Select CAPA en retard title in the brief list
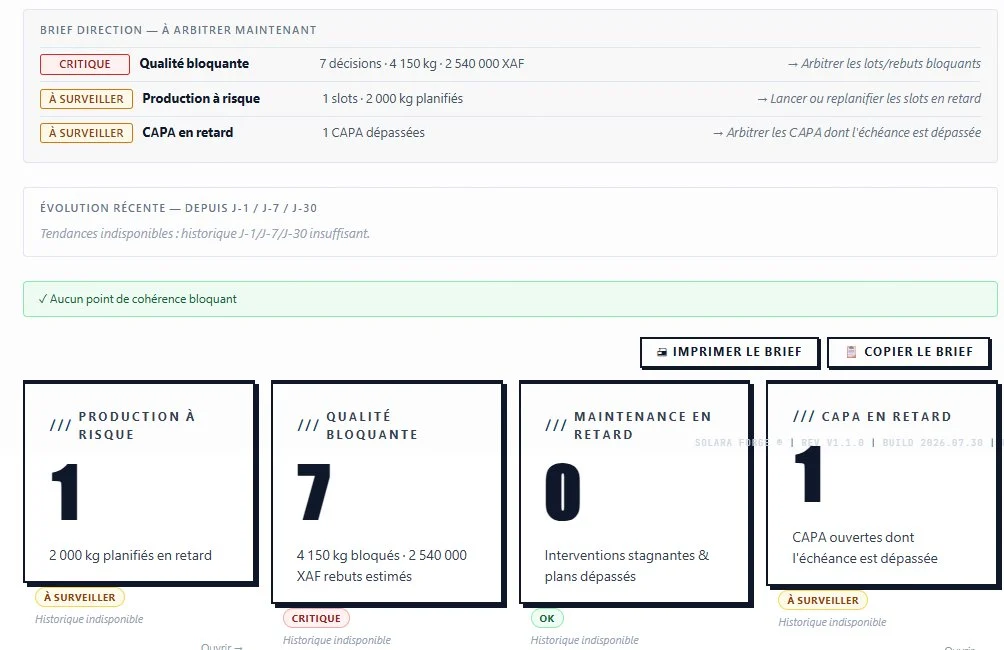This screenshot has height=650, width=1004. click(x=188, y=133)
